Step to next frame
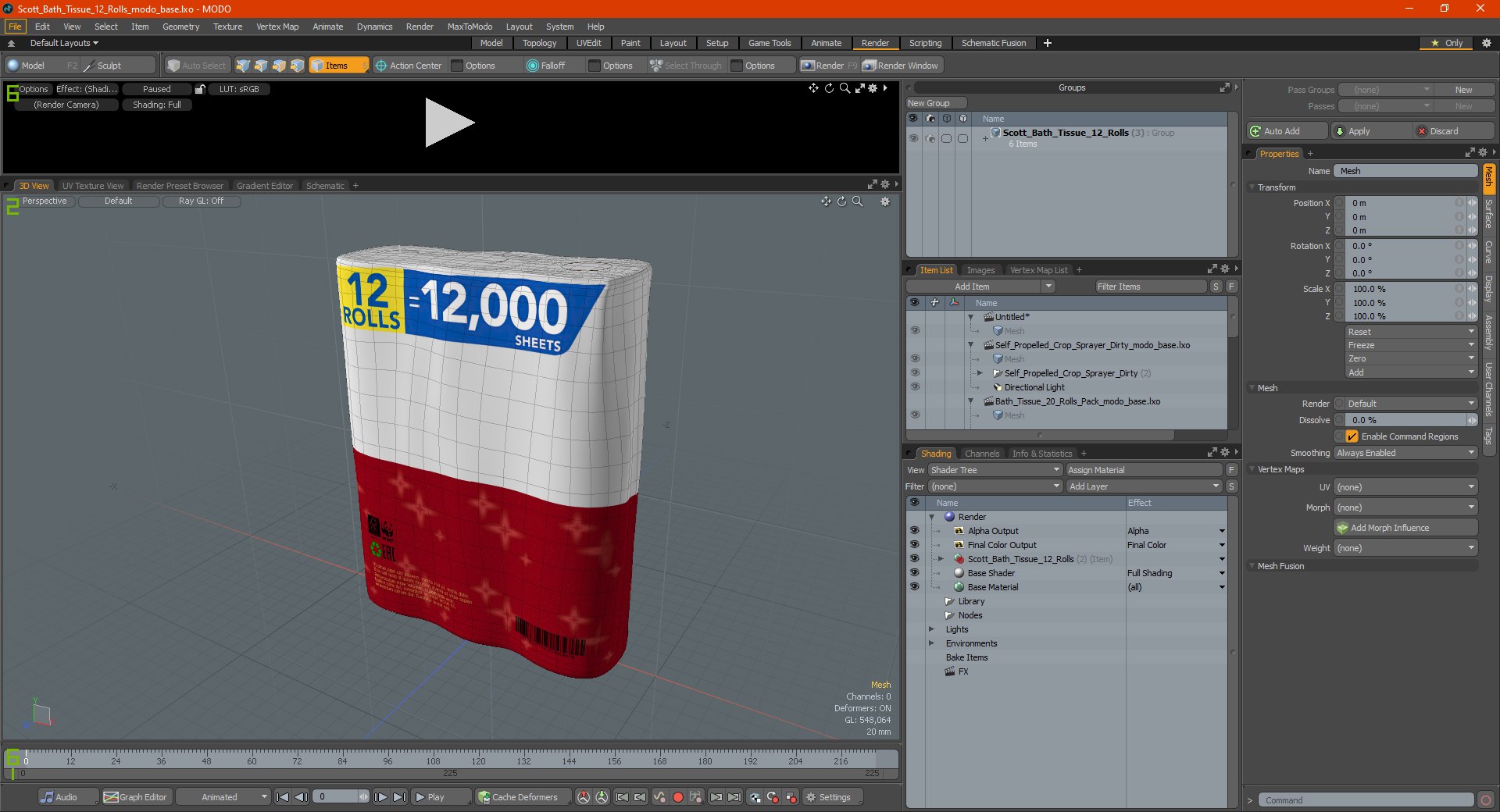Viewport: 1500px width, 812px height. point(380,797)
